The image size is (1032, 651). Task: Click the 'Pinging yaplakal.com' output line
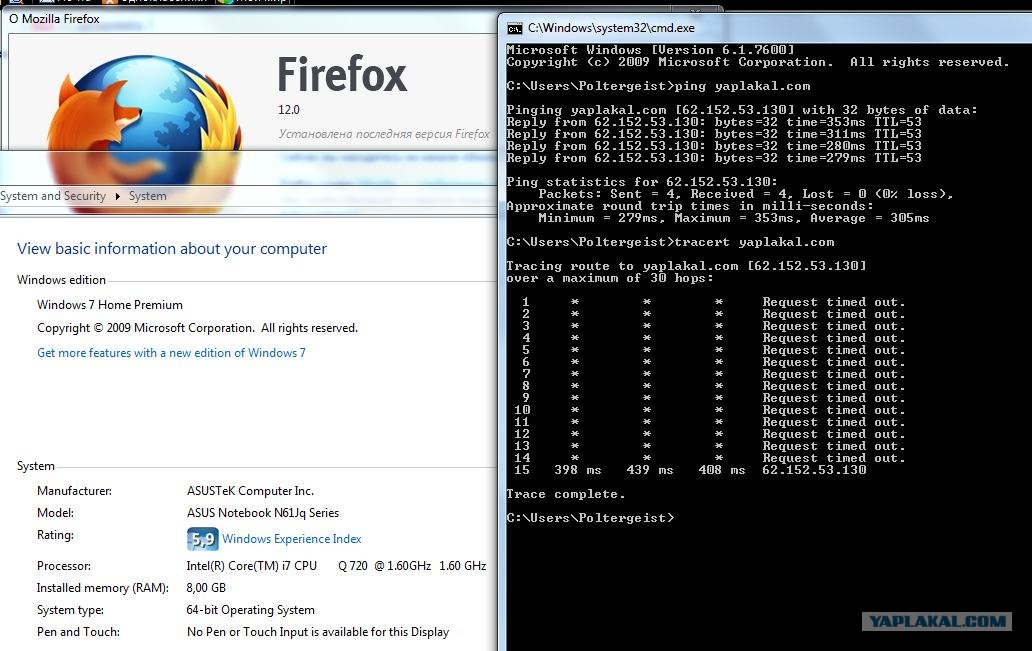pos(742,110)
